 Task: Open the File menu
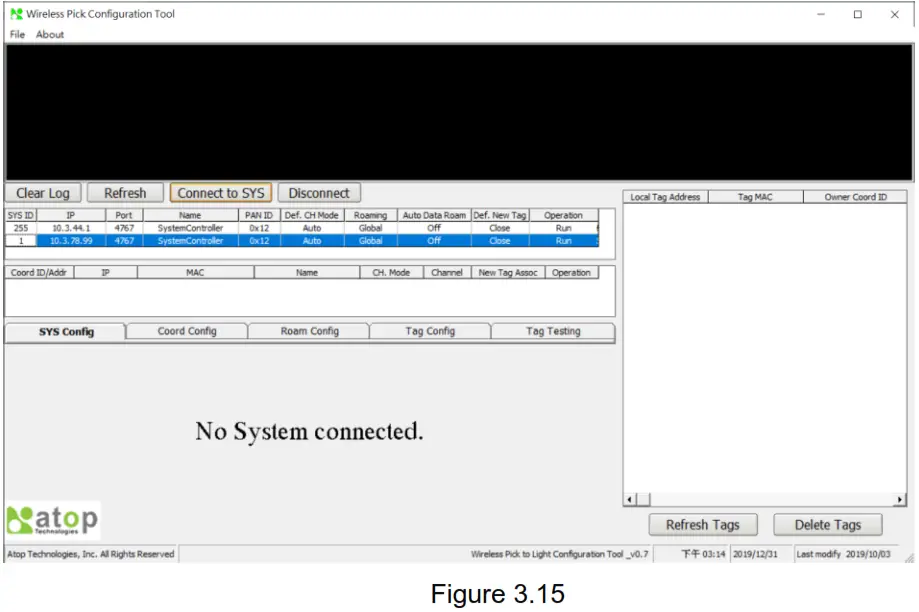point(17,34)
